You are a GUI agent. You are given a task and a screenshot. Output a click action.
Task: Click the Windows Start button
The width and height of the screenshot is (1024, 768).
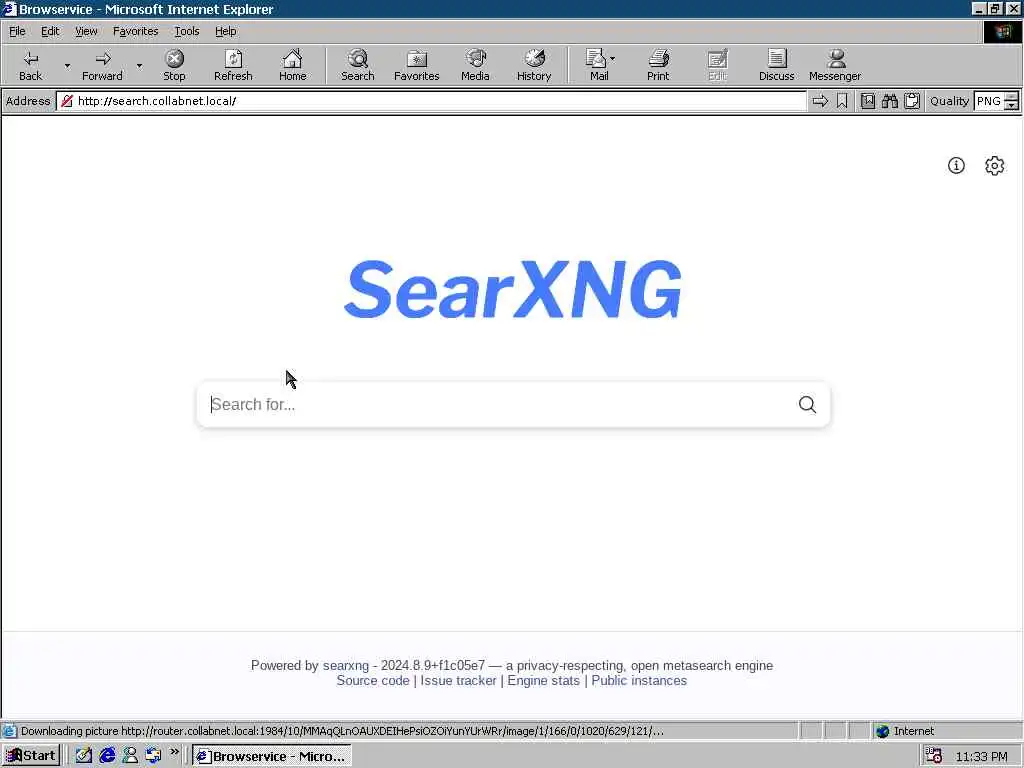pyautogui.click(x=31, y=756)
